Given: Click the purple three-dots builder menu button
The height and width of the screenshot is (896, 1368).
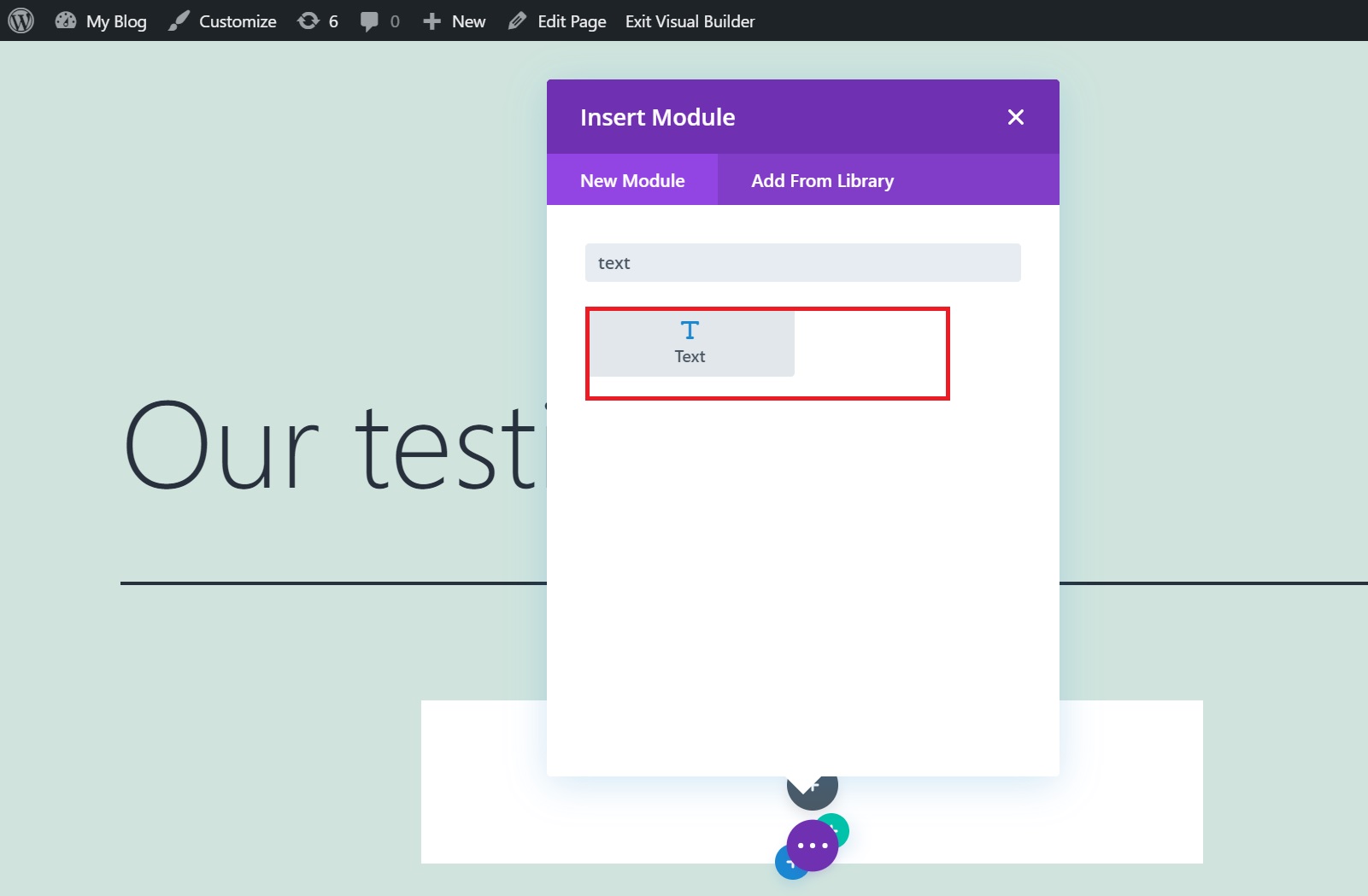Looking at the screenshot, I should [812, 846].
